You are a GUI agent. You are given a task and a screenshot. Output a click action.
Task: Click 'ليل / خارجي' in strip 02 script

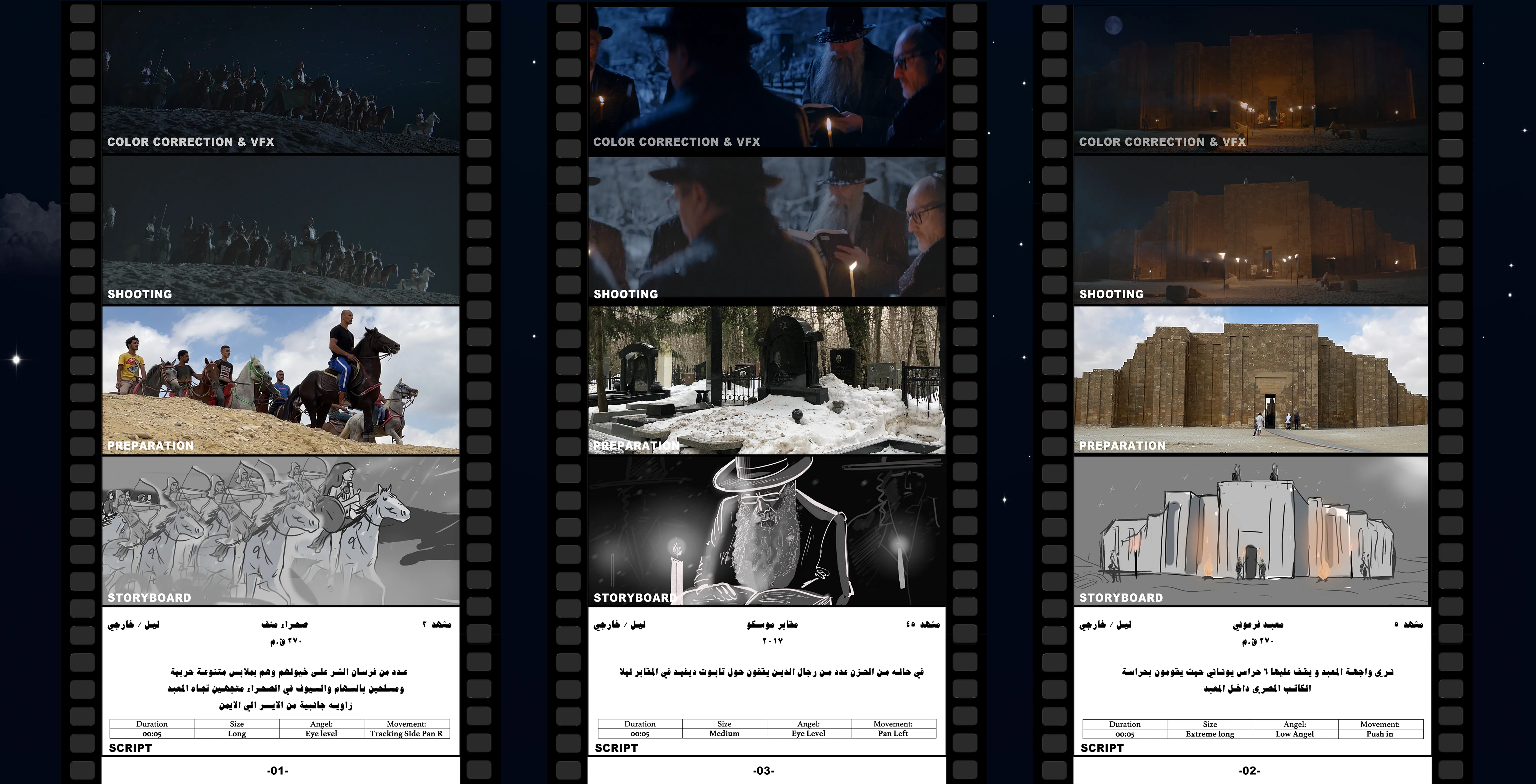[x=1106, y=624]
